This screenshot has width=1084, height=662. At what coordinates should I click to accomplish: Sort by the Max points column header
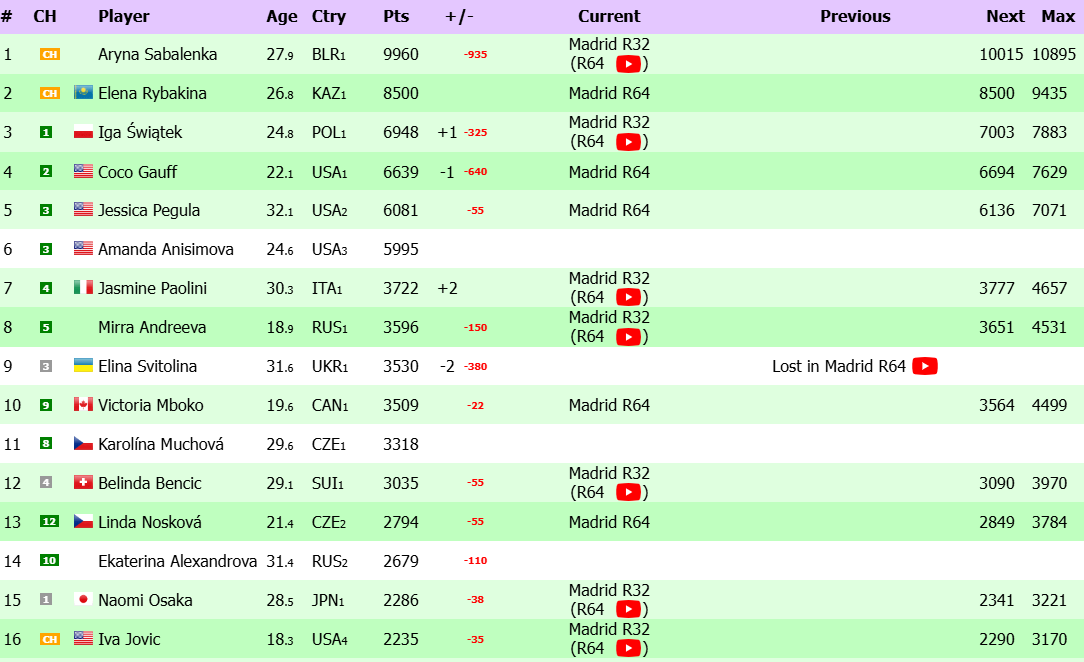click(x=1058, y=16)
